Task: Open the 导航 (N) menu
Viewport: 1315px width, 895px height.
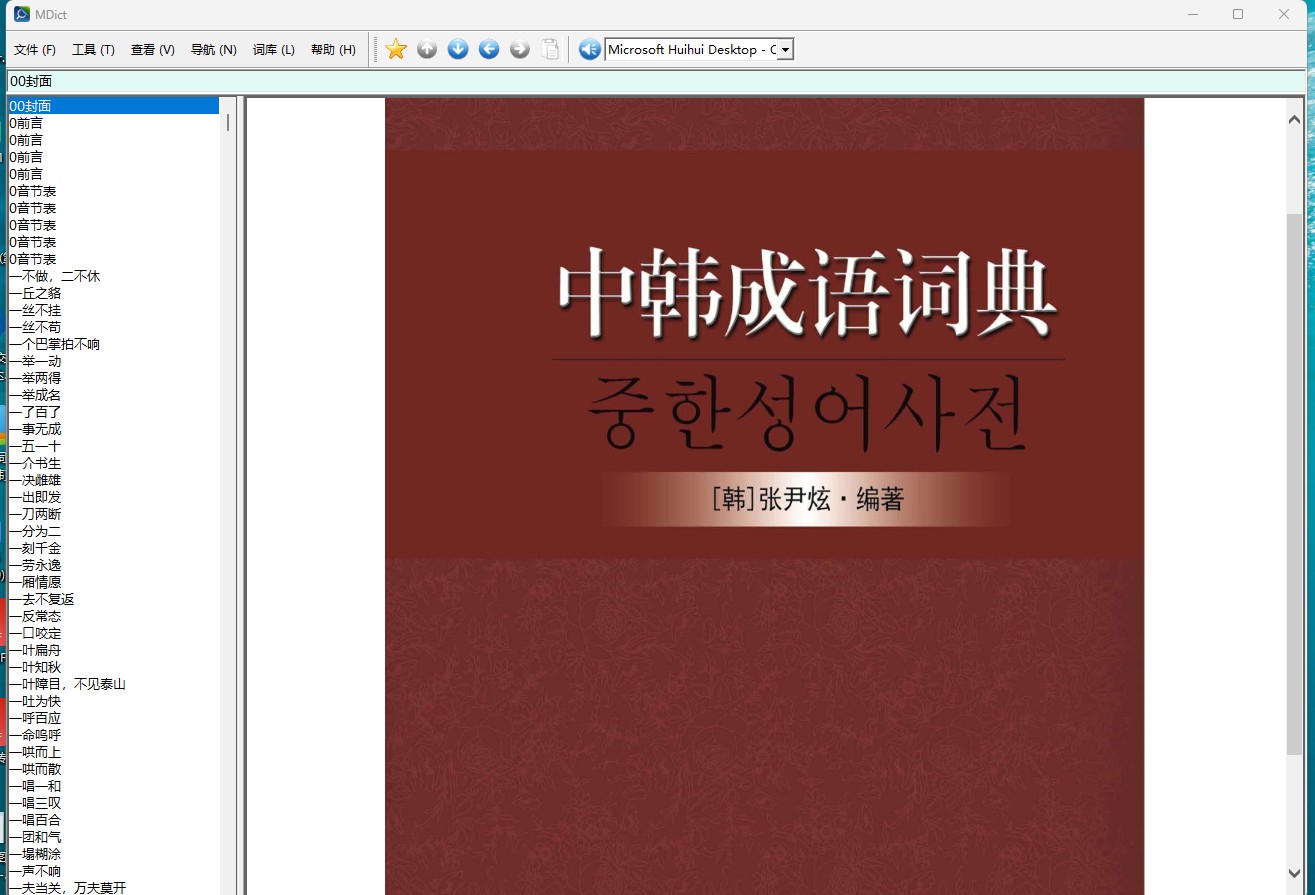Action: pyautogui.click(x=214, y=50)
